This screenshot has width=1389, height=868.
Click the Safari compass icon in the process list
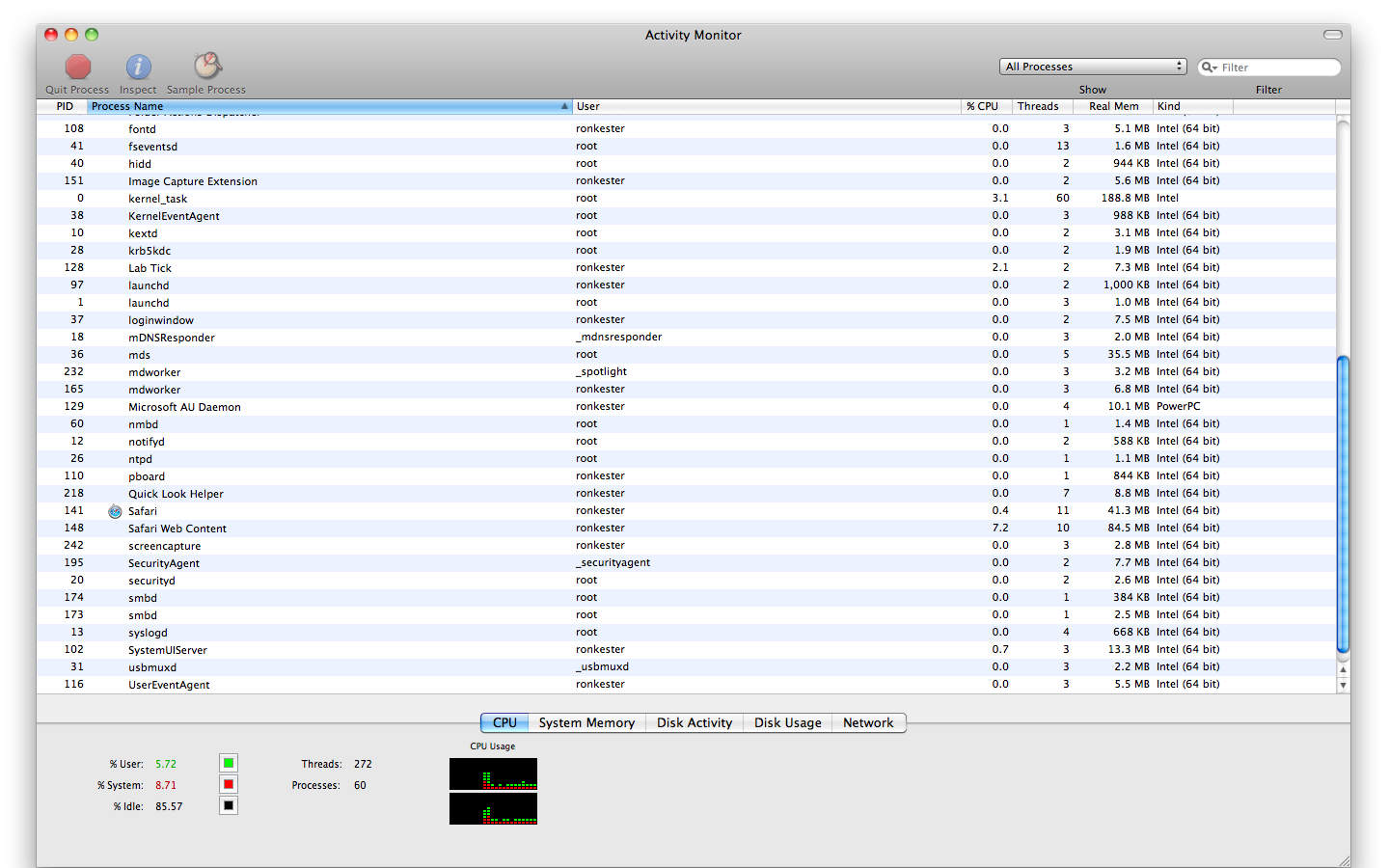click(x=115, y=511)
